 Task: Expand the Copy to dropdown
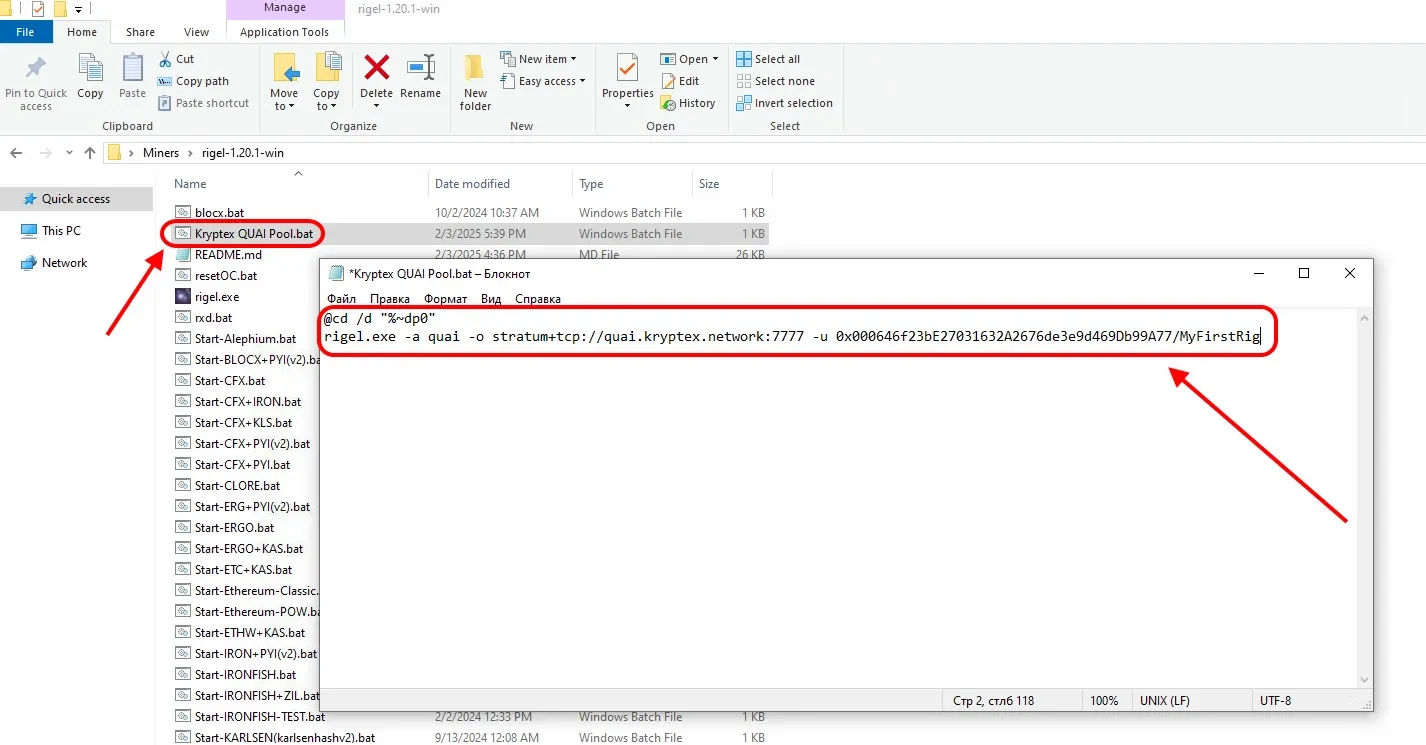point(326,106)
